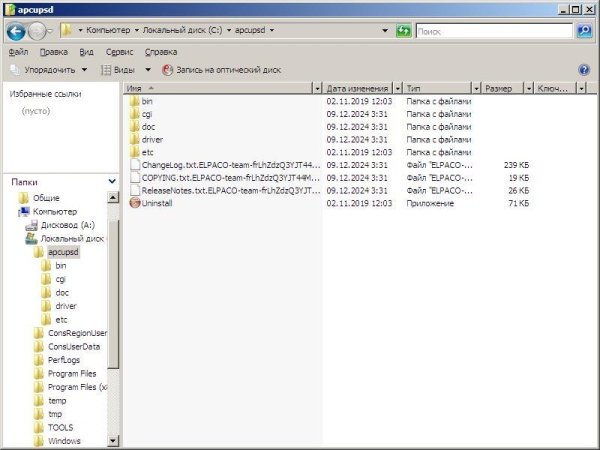This screenshot has height=450, width=600.
Task: Click the Общие folder icon in tree
Action: coord(23,198)
